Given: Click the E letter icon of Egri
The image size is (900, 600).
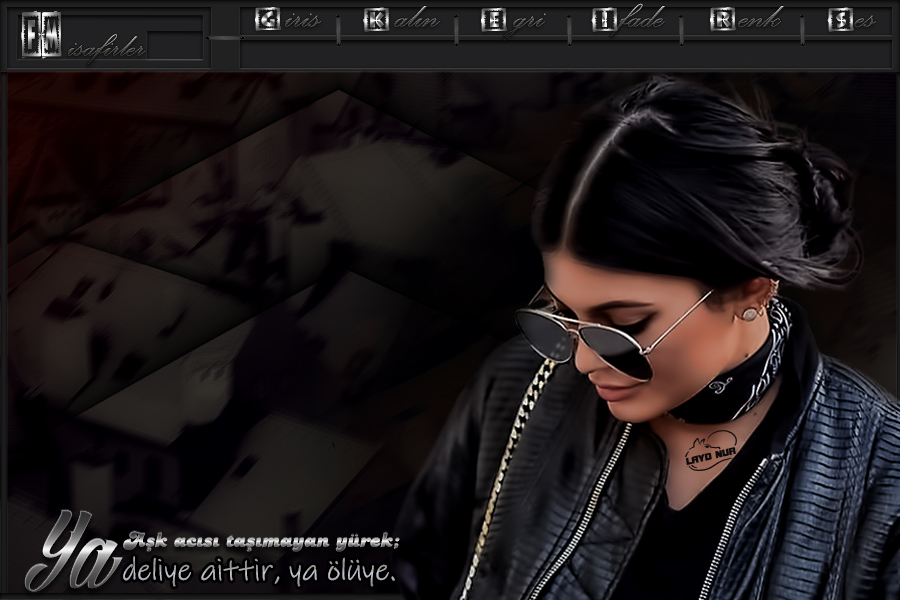Looking at the screenshot, I should click(493, 20).
